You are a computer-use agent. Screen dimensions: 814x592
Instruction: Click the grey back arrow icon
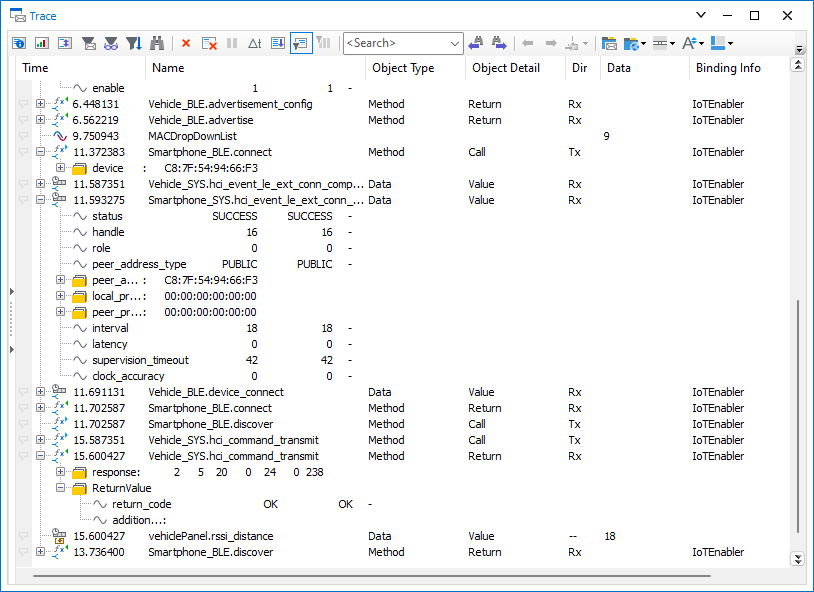(x=528, y=43)
